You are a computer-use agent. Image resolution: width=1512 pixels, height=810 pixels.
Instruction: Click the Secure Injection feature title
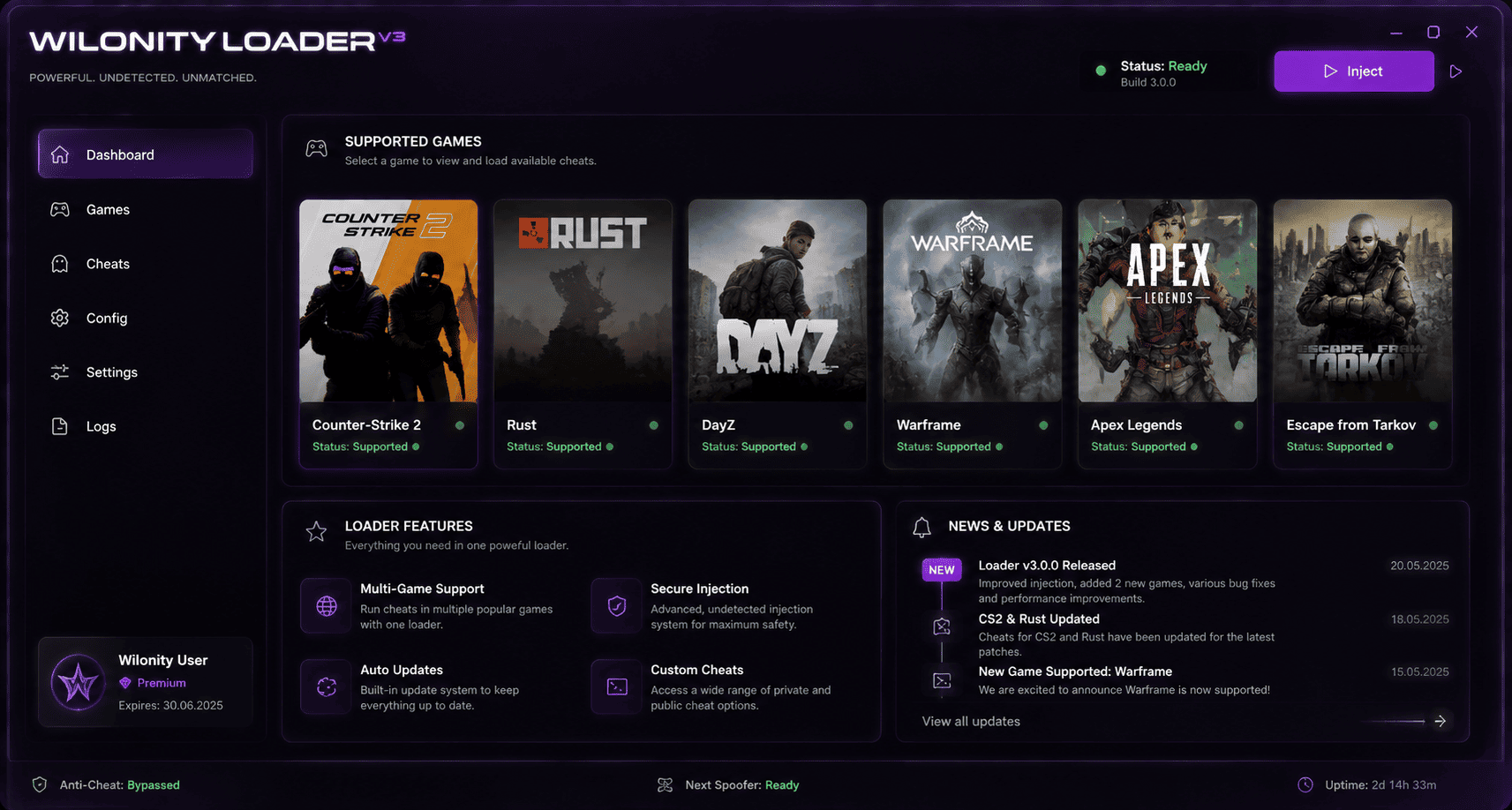click(700, 589)
